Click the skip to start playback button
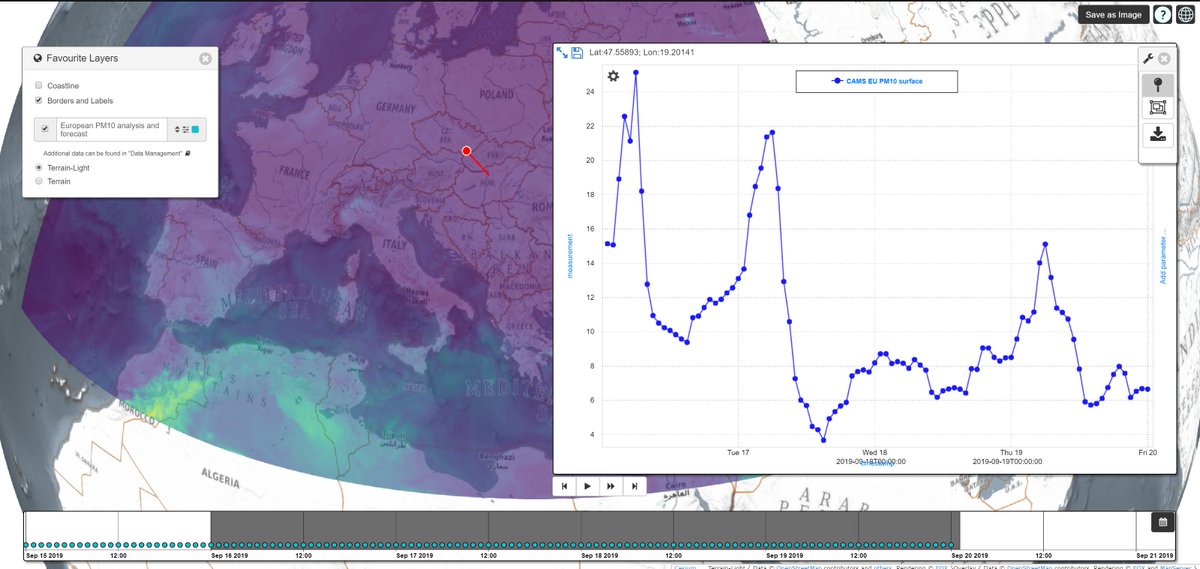Image resolution: width=1200 pixels, height=569 pixels. (x=565, y=486)
